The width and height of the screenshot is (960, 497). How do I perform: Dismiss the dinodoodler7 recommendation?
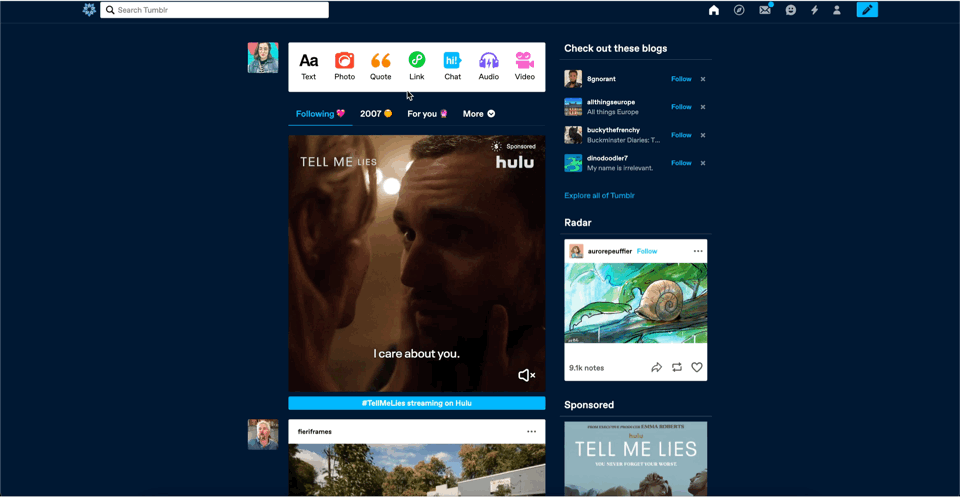click(703, 163)
